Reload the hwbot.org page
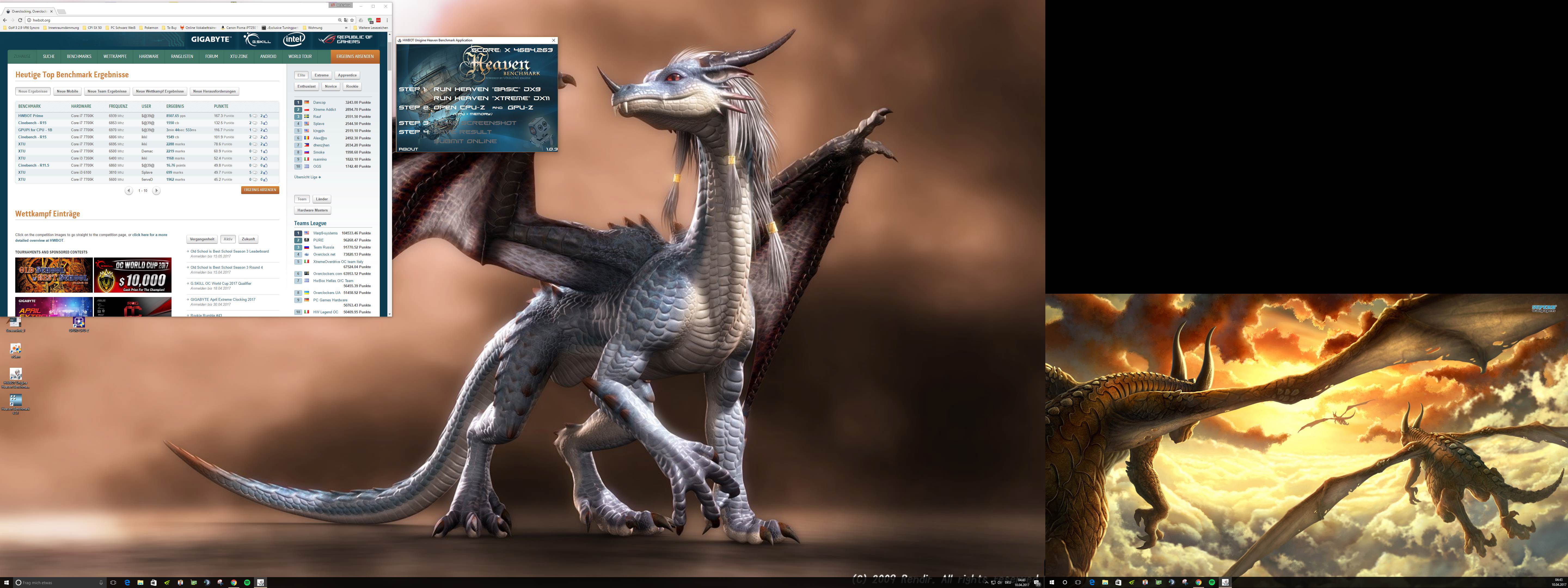 pos(20,20)
